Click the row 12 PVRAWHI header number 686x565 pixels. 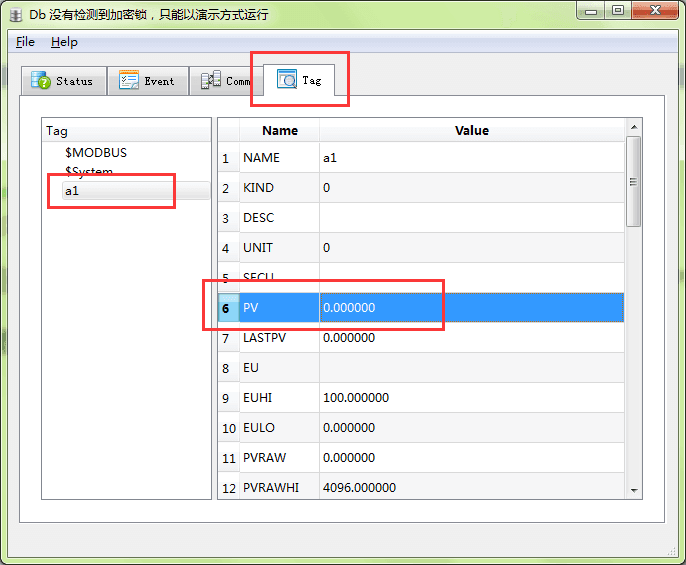[x=229, y=488]
